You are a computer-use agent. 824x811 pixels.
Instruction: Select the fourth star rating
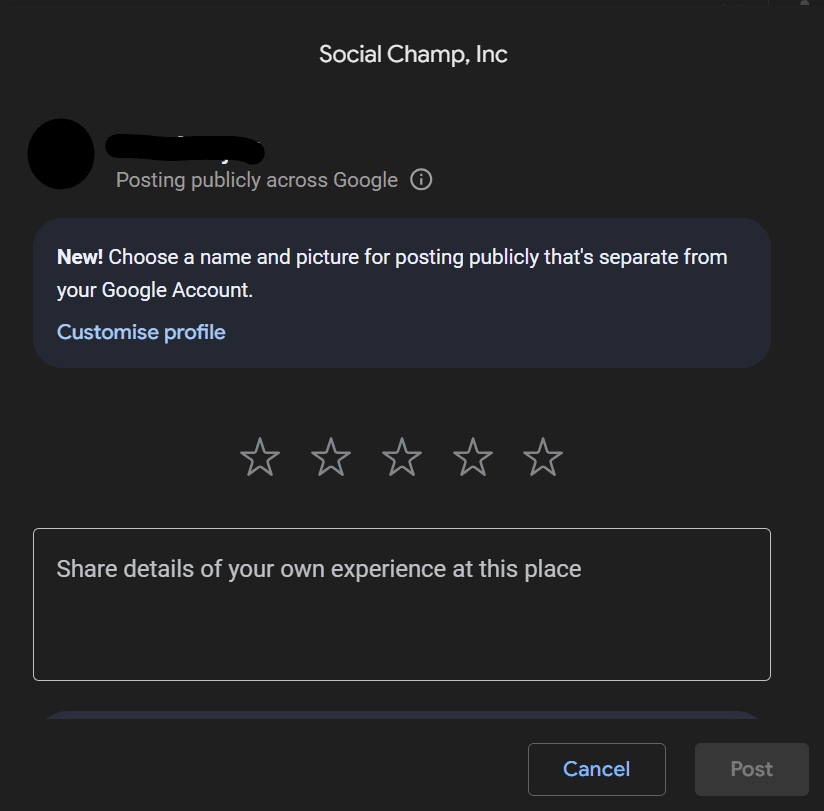[472, 456]
